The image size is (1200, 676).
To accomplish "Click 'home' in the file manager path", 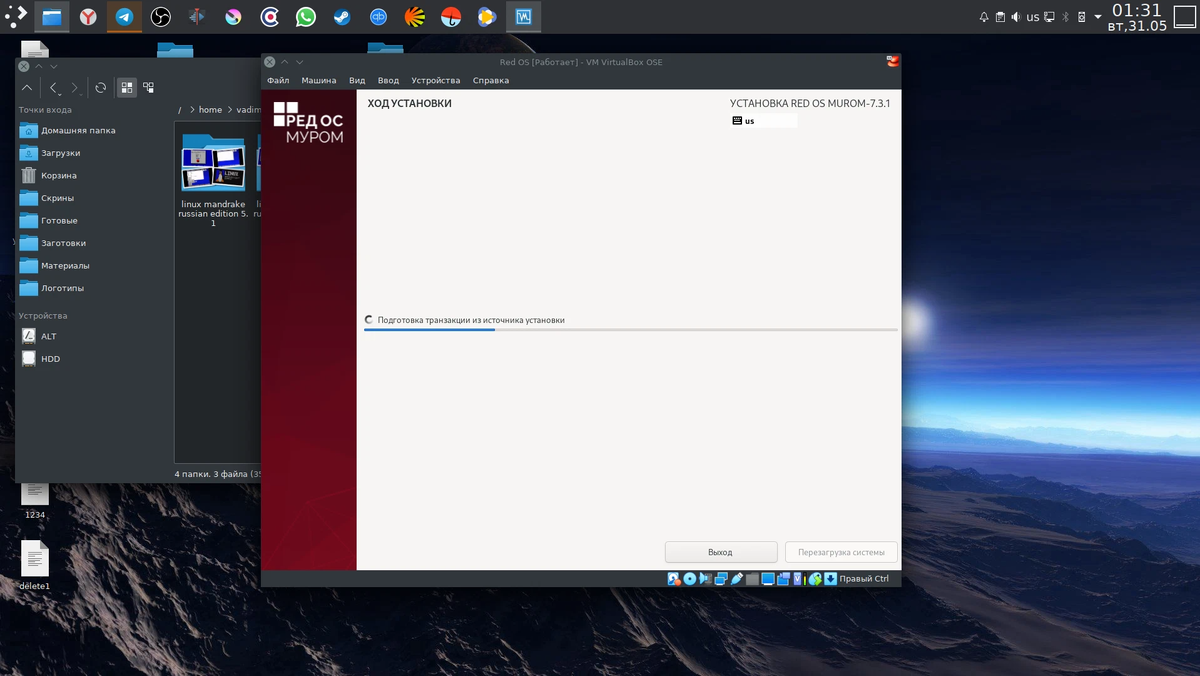I will coord(210,110).
